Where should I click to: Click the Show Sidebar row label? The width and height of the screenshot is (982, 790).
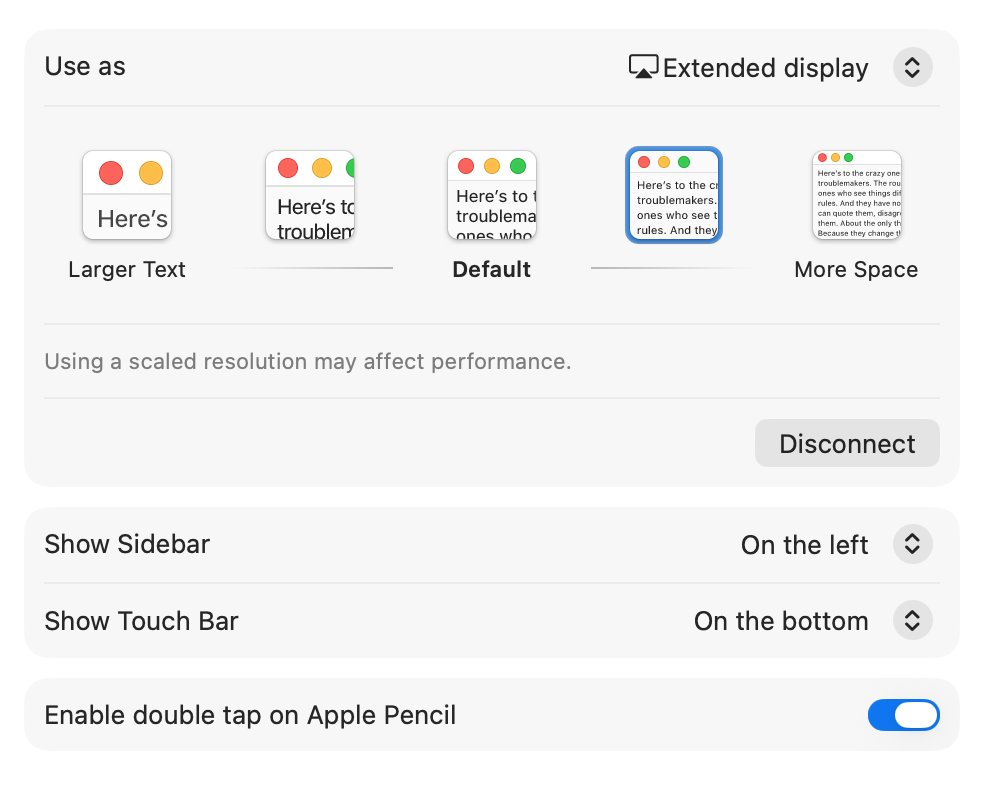coord(127,544)
